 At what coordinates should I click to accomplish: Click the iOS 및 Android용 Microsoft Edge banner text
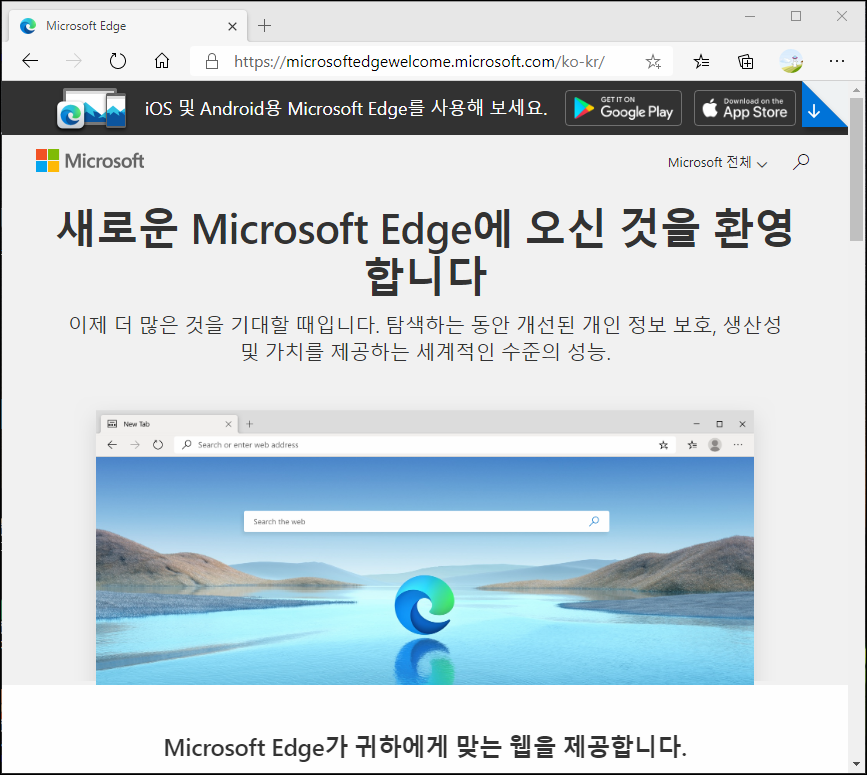[x=346, y=108]
